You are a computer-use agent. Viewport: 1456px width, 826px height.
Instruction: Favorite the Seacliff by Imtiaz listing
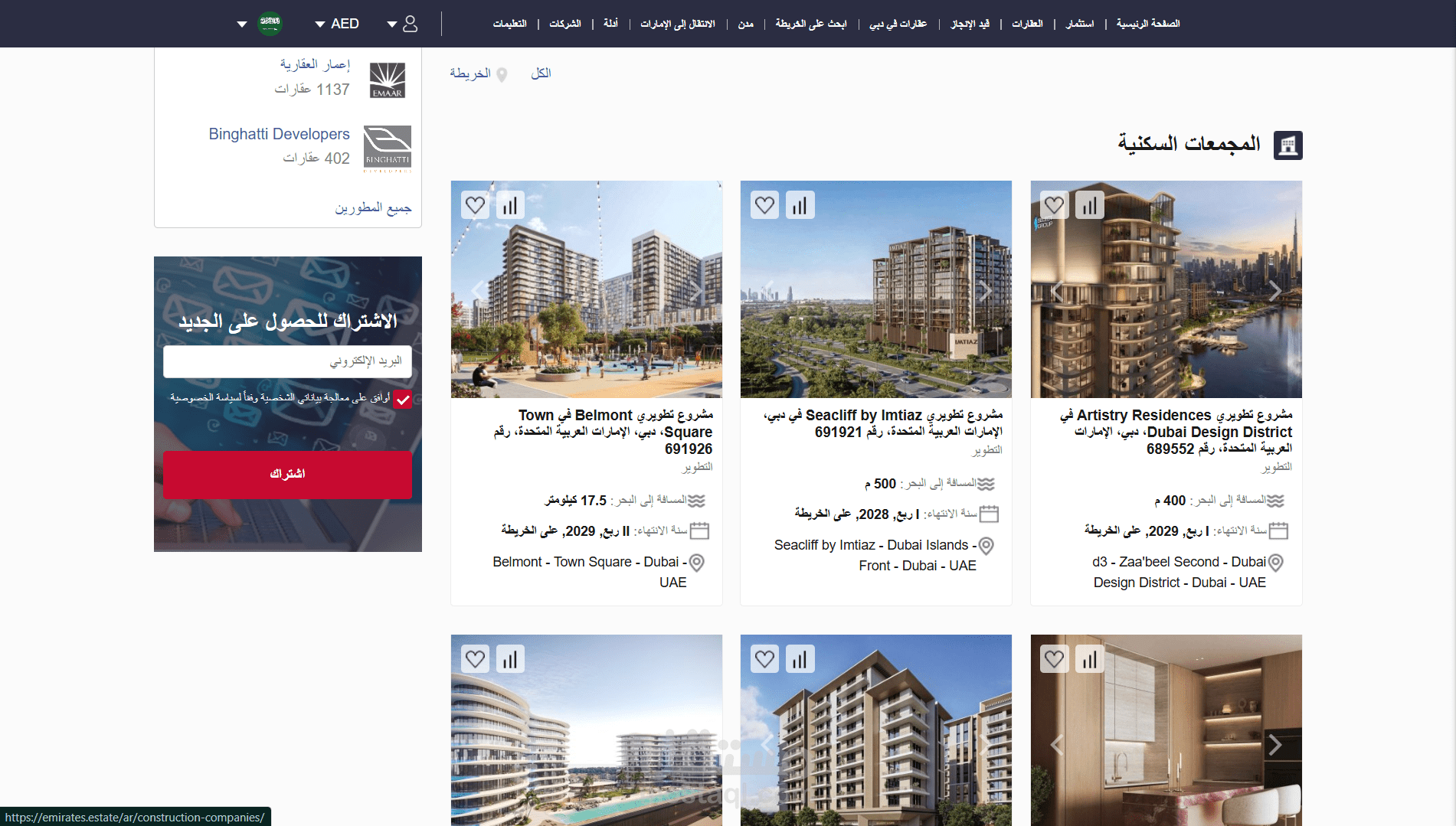click(x=764, y=205)
